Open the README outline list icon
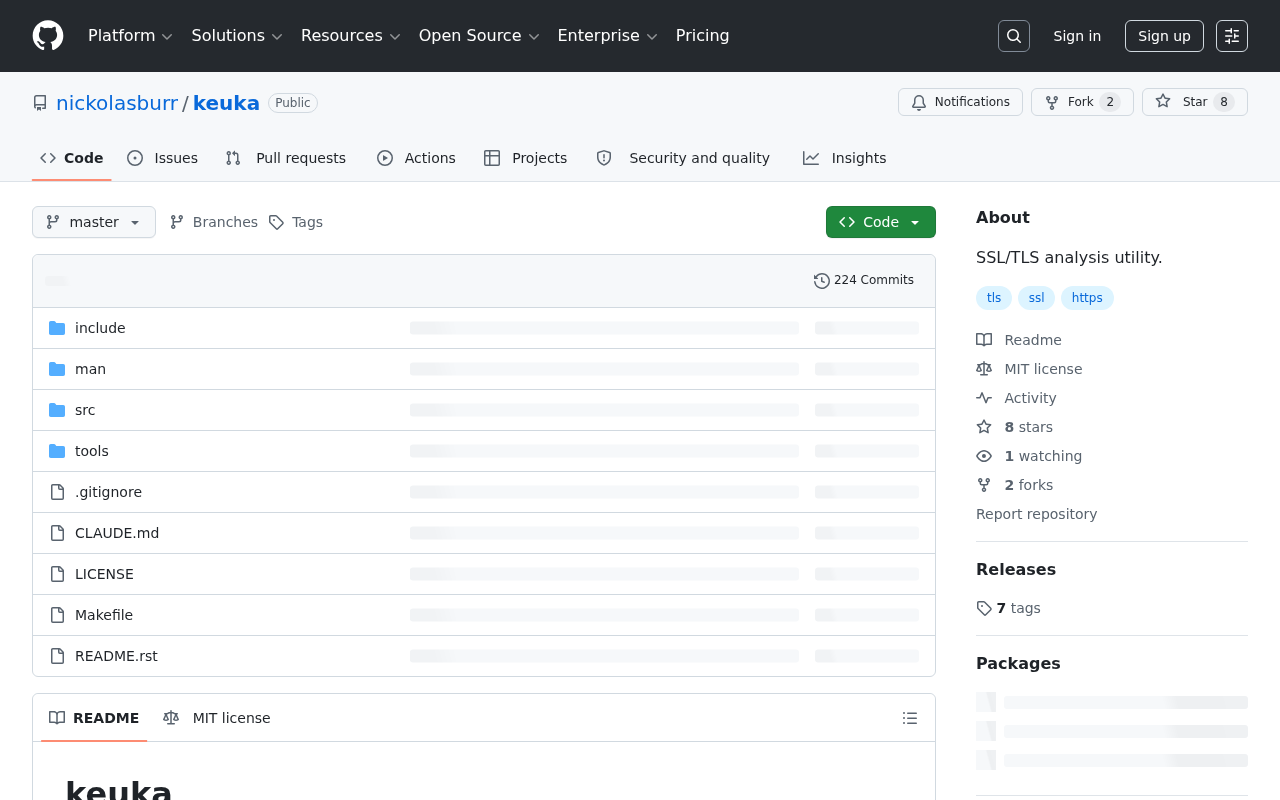This screenshot has width=1280, height=800. (910, 718)
